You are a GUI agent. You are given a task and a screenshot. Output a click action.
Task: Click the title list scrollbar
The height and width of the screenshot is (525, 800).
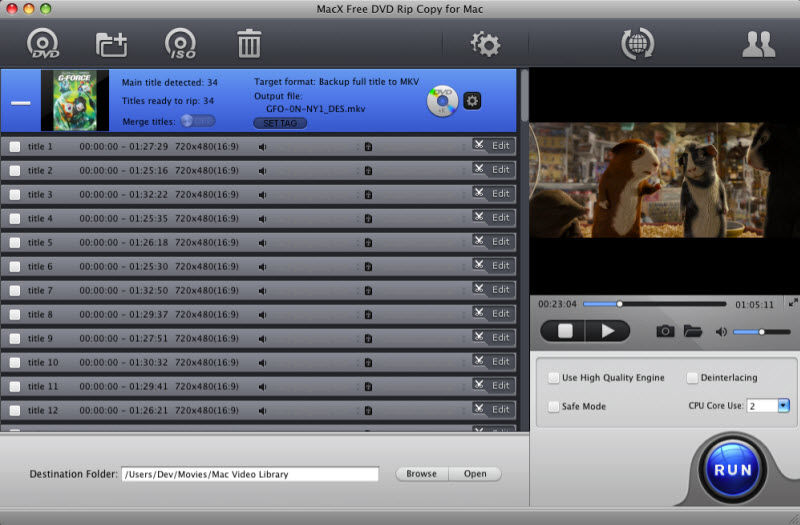(524, 96)
